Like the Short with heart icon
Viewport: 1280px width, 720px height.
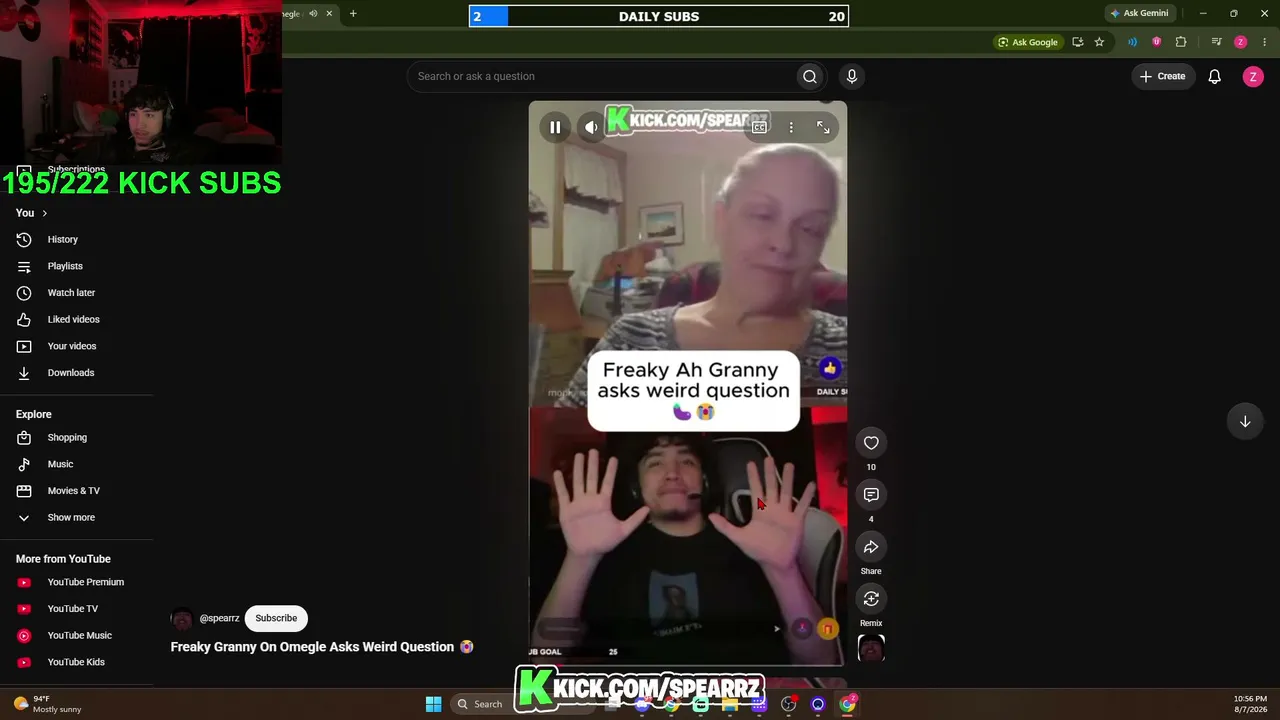click(x=871, y=443)
